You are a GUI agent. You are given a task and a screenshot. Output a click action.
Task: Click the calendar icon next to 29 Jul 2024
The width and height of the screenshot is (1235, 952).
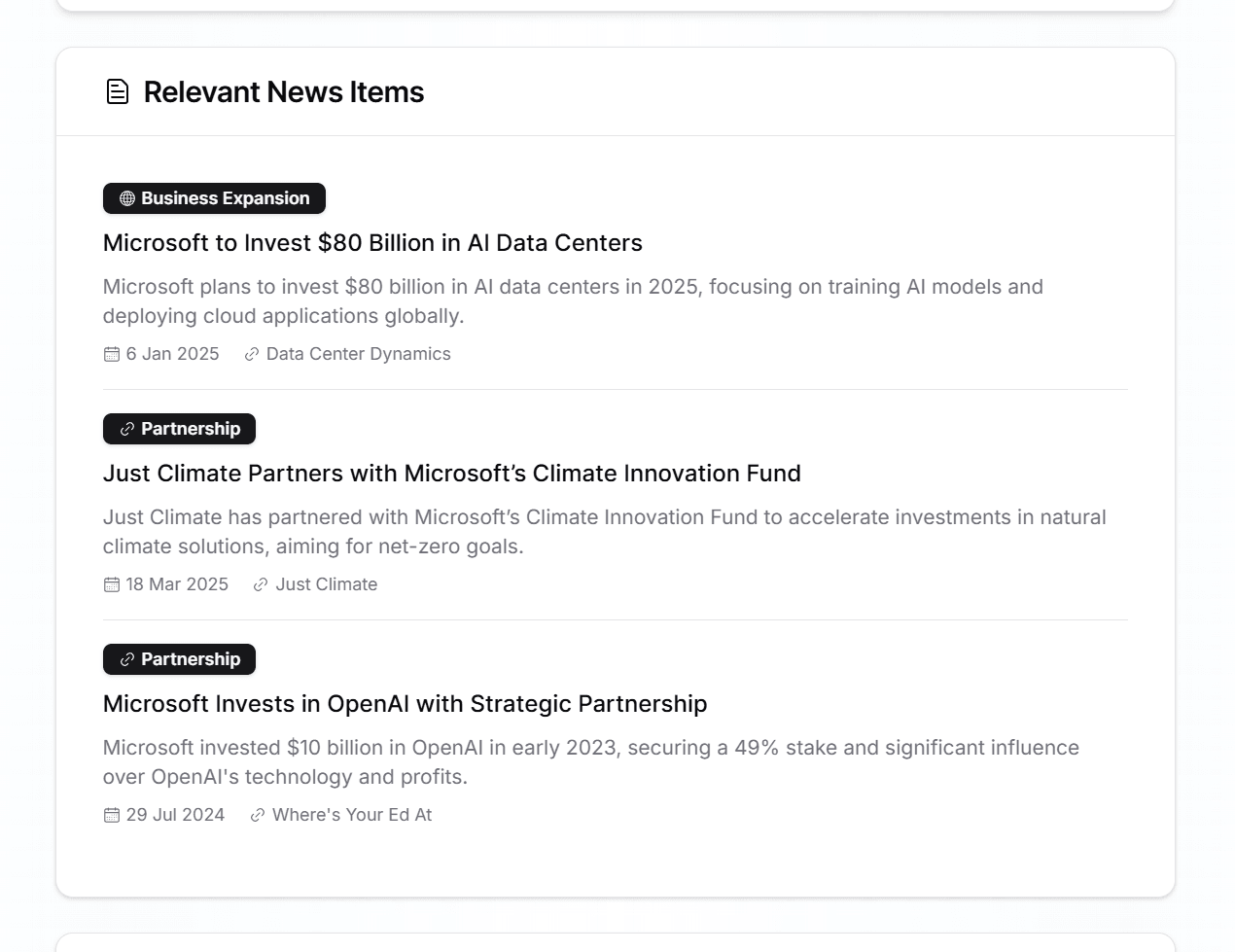coord(111,815)
